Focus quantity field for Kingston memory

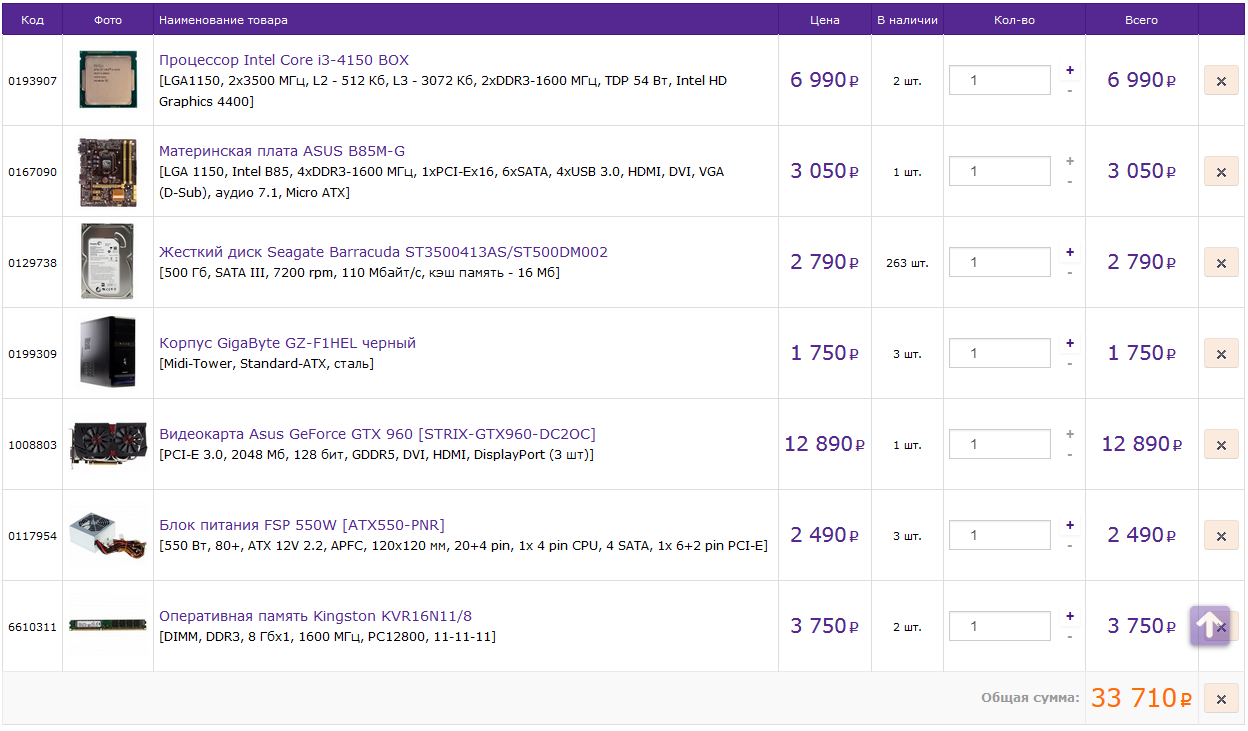(x=999, y=626)
